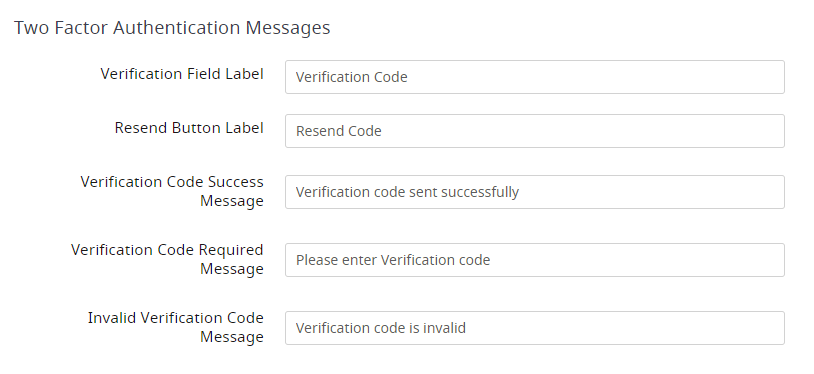This screenshot has height=374, width=814.
Task: Place cursor on 'Verification Code' placeholder text
Action: coord(351,77)
